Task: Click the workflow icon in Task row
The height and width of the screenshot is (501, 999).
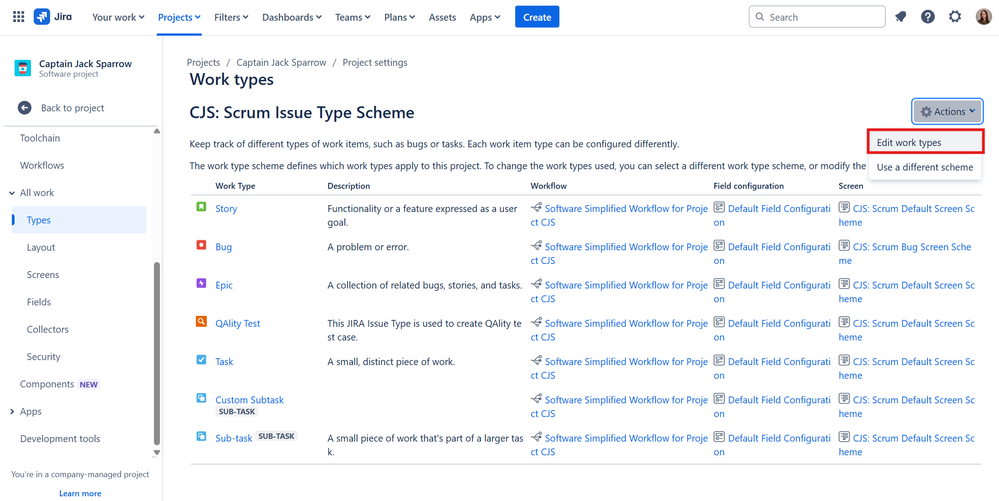Action: [x=536, y=361]
